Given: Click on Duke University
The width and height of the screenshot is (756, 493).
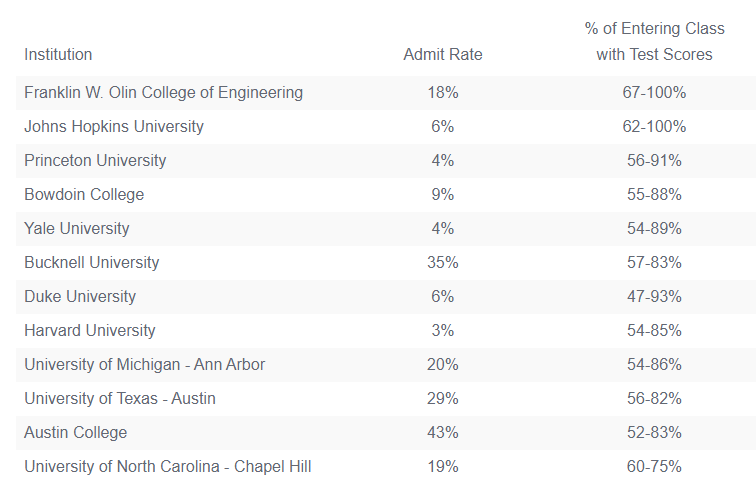Looking at the screenshot, I should pos(80,297).
